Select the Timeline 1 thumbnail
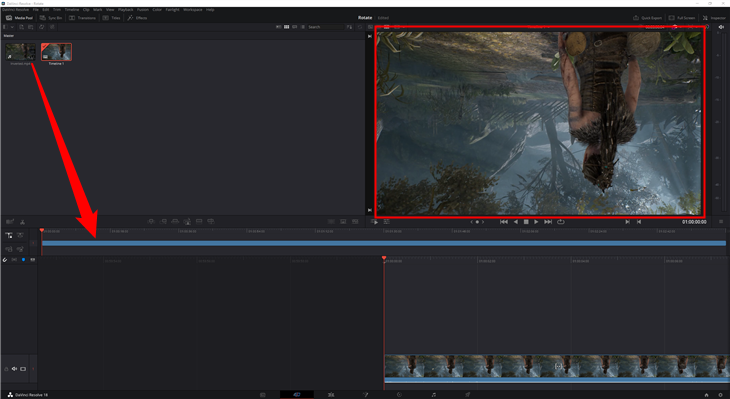The image size is (730, 399). tap(56, 52)
